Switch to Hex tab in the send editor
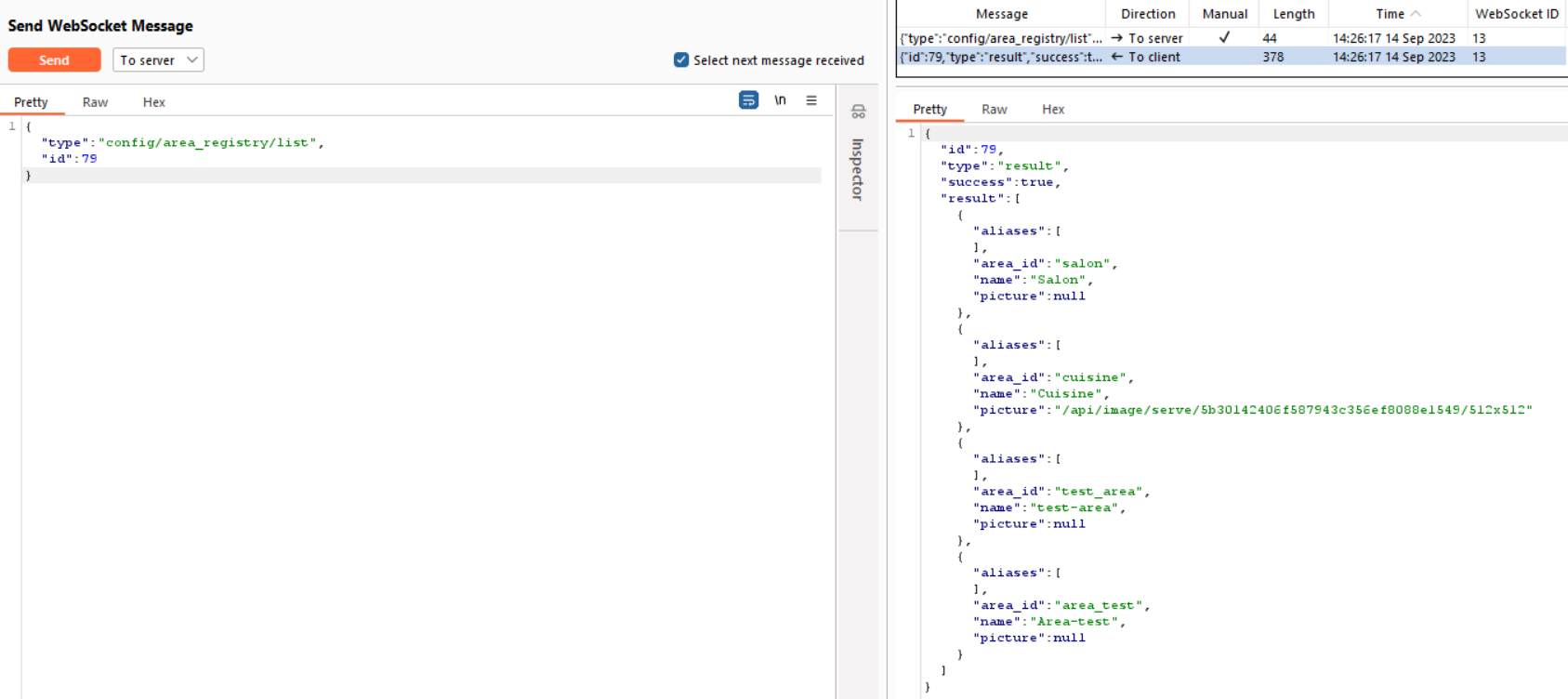The height and width of the screenshot is (699, 1568). [153, 102]
